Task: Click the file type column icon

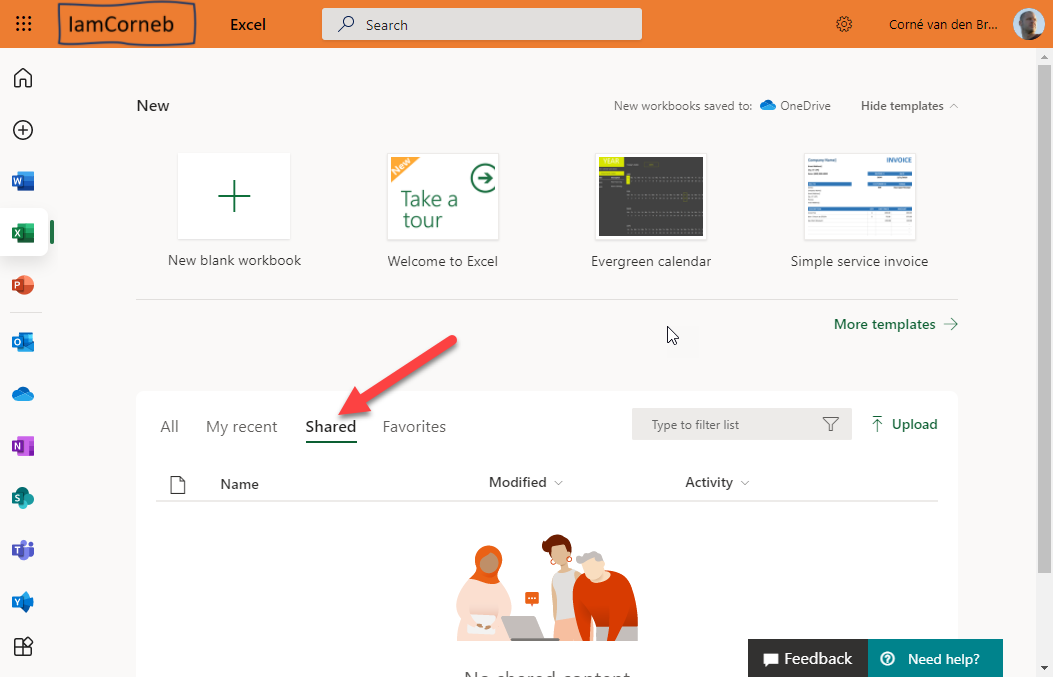Action: (x=177, y=484)
